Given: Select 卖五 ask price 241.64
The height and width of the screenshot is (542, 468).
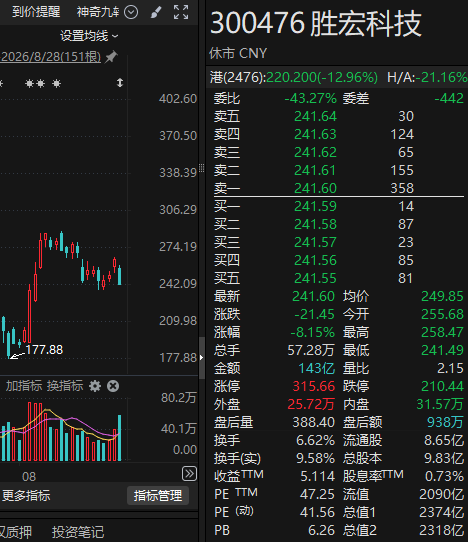Looking at the screenshot, I should [315, 116].
